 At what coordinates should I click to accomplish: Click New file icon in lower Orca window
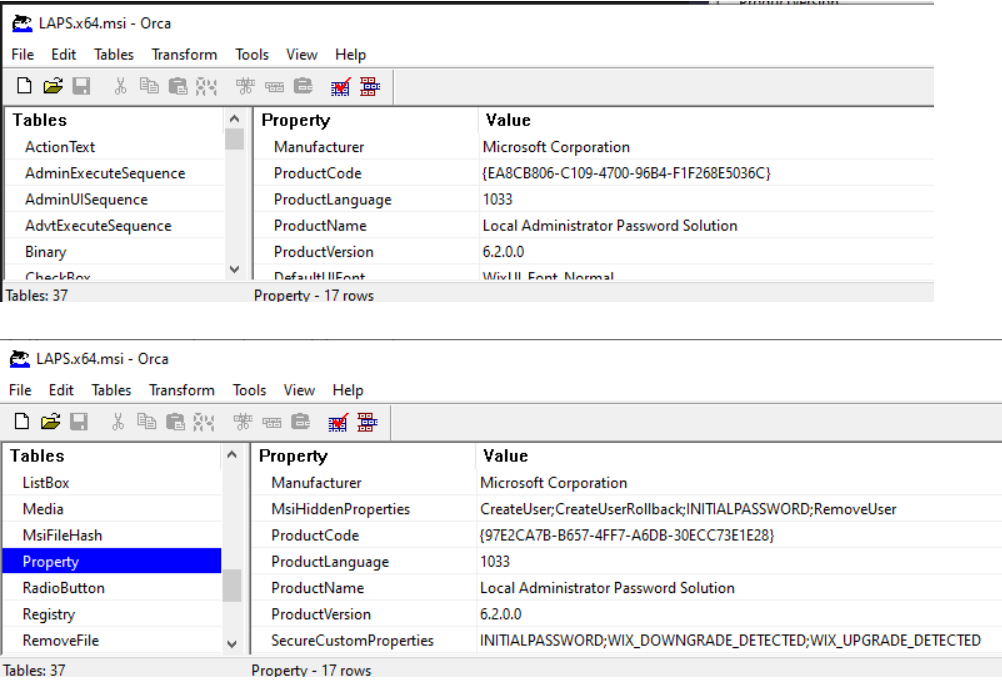coord(22,422)
